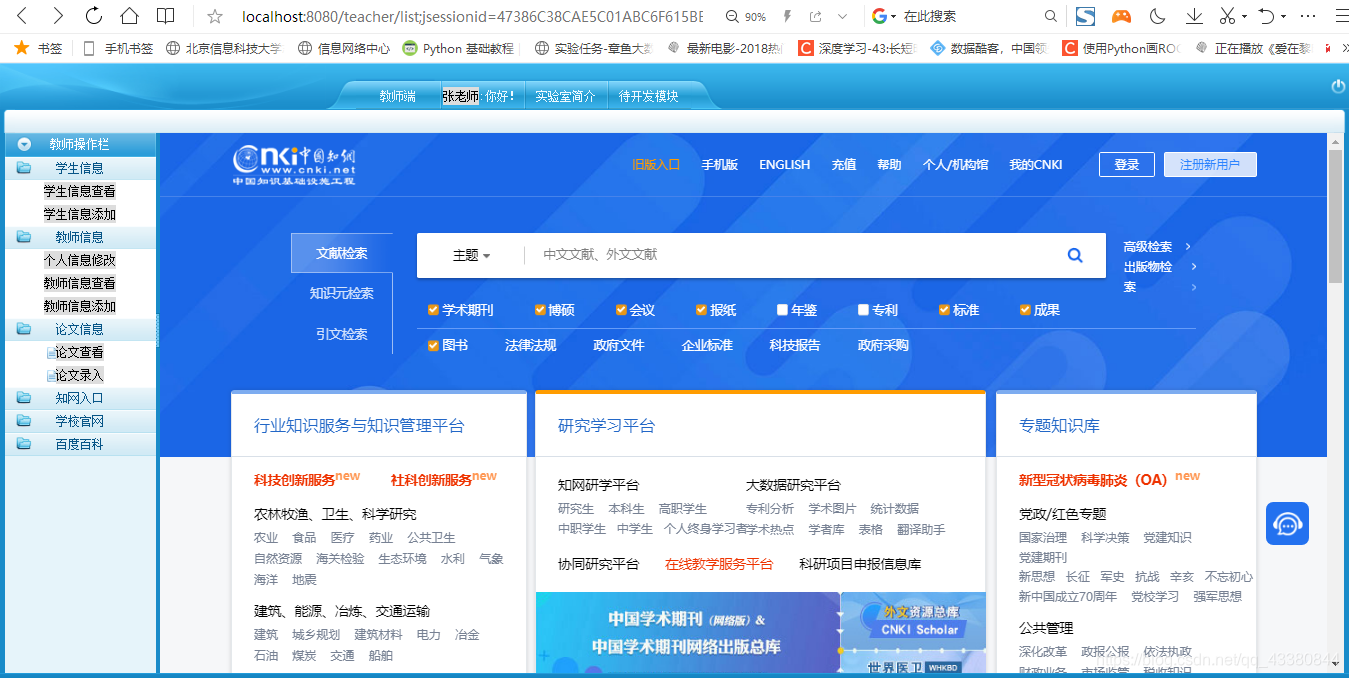Click the browser address URL field
Screen dimensions: 1349x678
472,17
